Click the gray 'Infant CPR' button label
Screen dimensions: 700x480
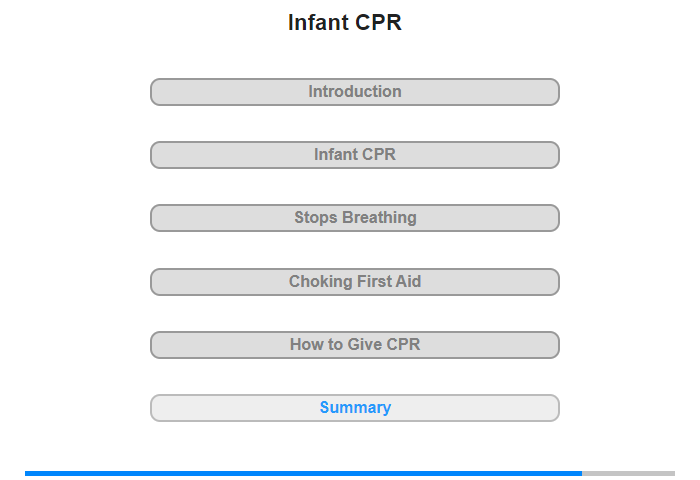(x=355, y=154)
